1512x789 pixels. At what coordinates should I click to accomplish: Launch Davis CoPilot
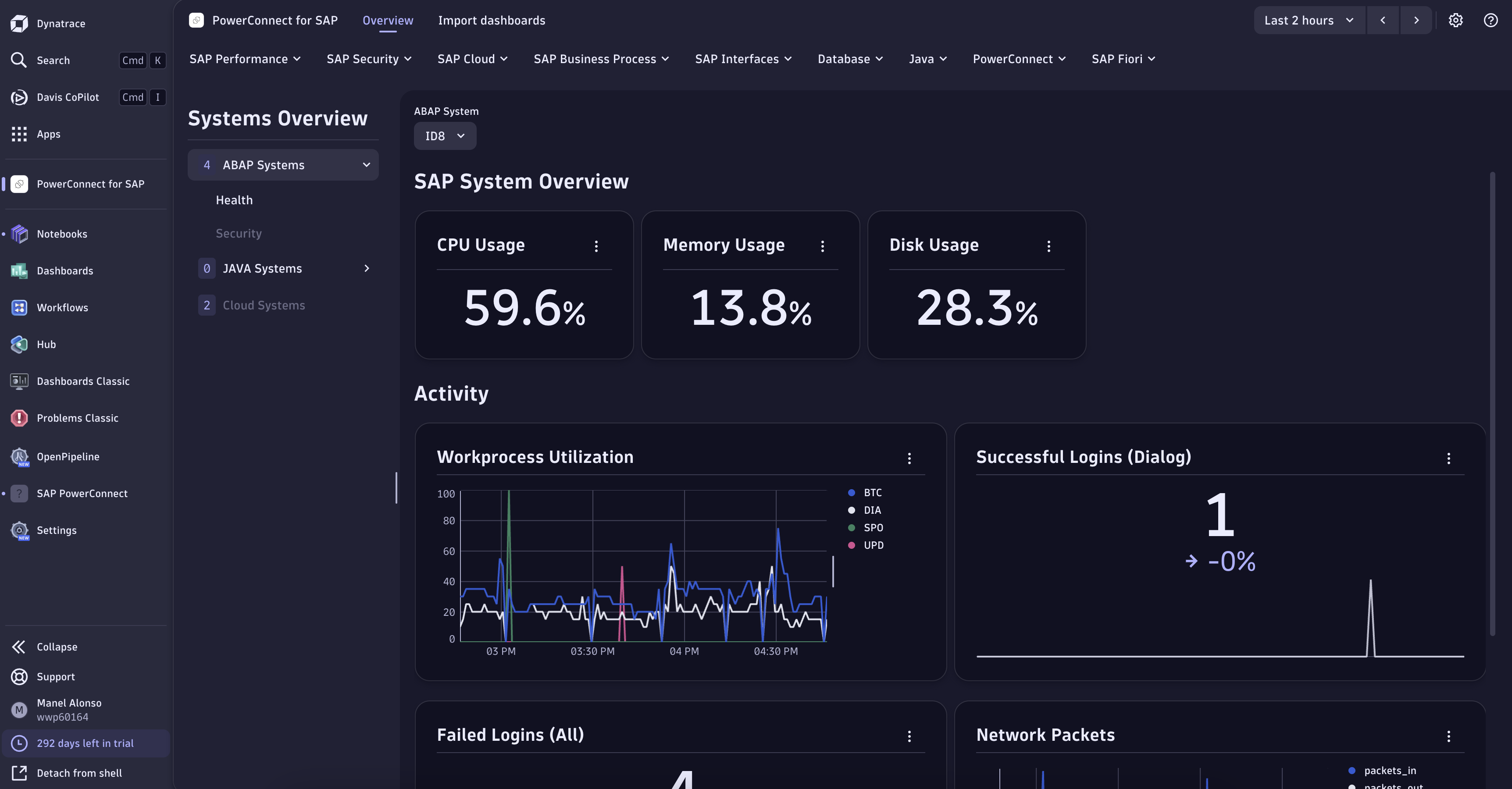point(68,97)
